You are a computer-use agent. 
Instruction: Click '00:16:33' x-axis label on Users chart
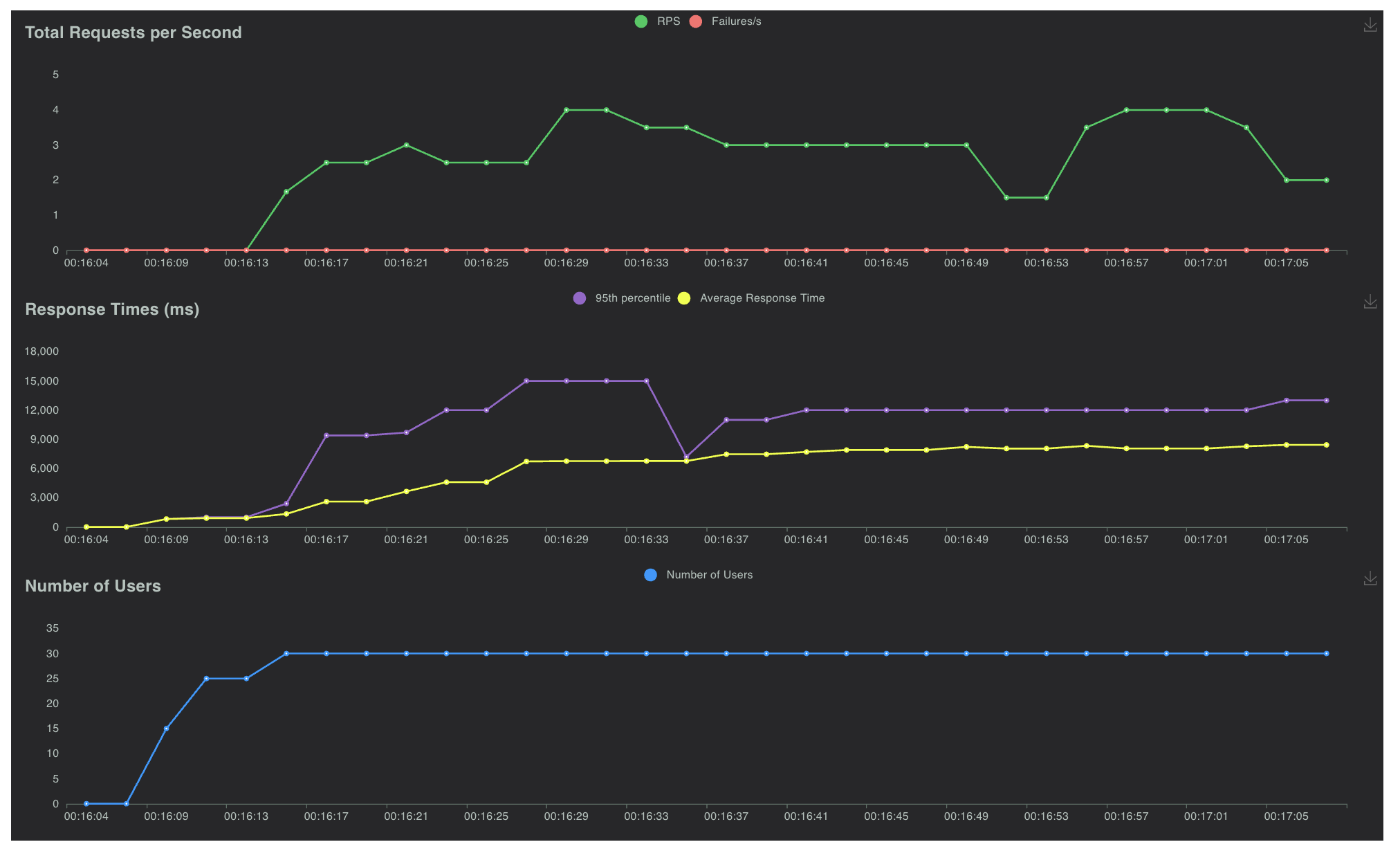coord(646,816)
